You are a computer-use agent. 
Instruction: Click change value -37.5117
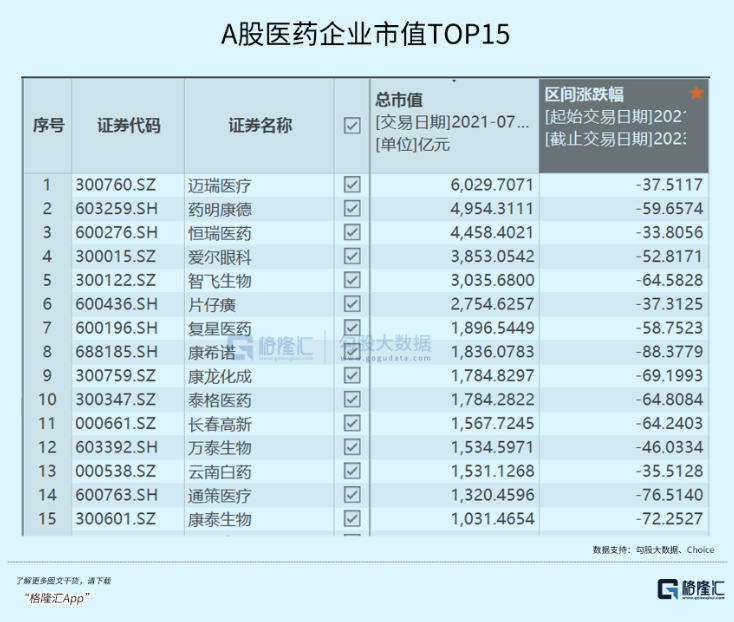[x=669, y=185]
